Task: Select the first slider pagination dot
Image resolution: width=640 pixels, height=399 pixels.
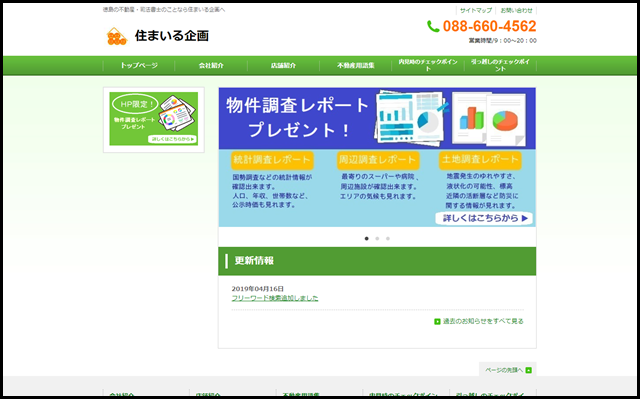Action: pos(367,239)
